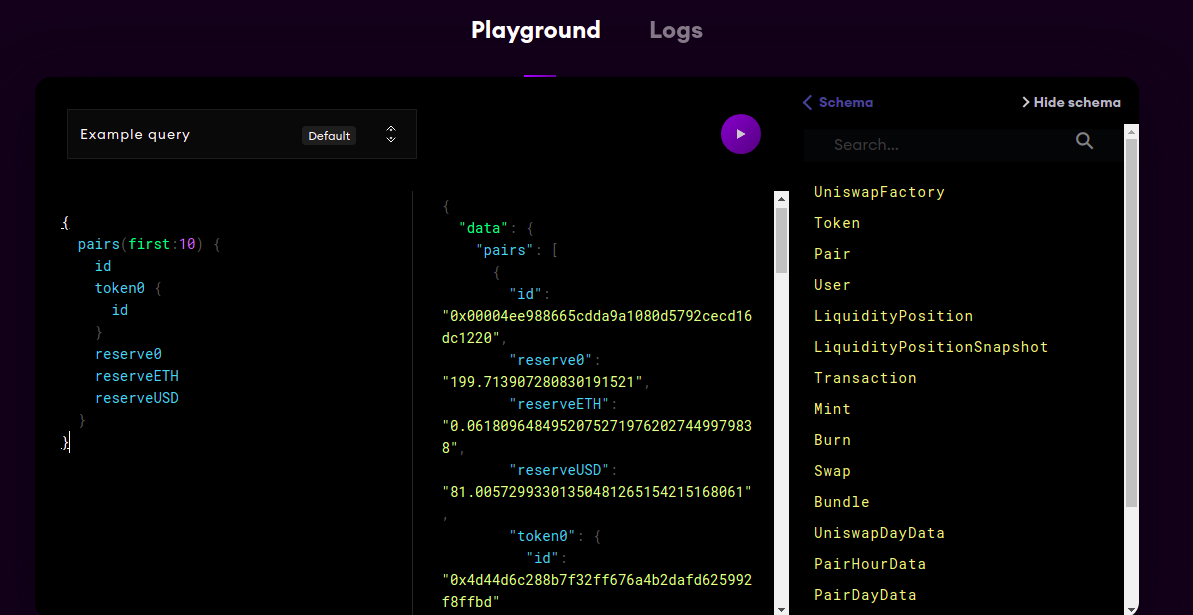The image size is (1193, 615).
Task: Click reserveETH in the query editor
Action: [137, 375]
